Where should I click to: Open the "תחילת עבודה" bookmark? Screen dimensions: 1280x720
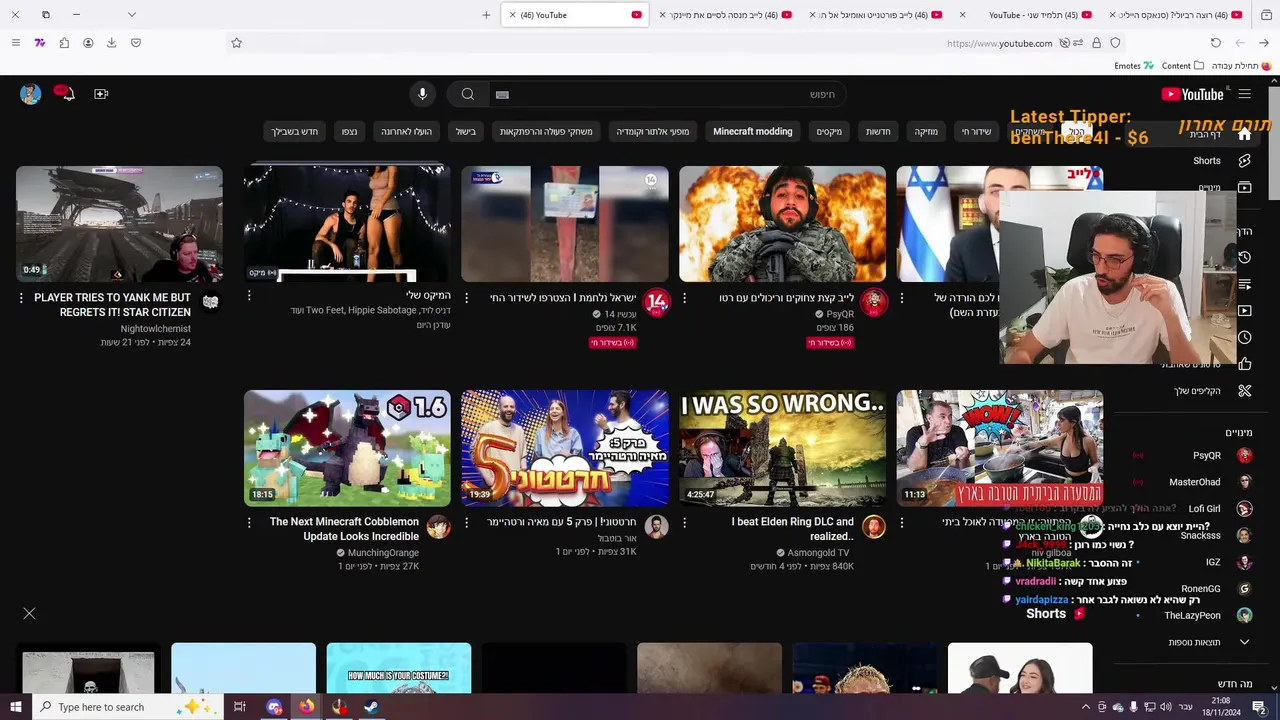1242,66
